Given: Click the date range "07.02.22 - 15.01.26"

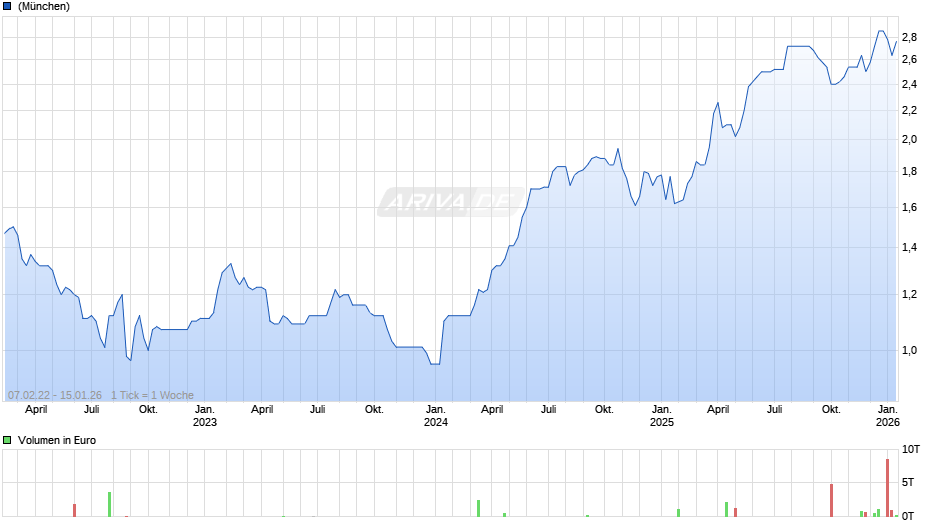Looking at the screenshot, I should 55,395.
